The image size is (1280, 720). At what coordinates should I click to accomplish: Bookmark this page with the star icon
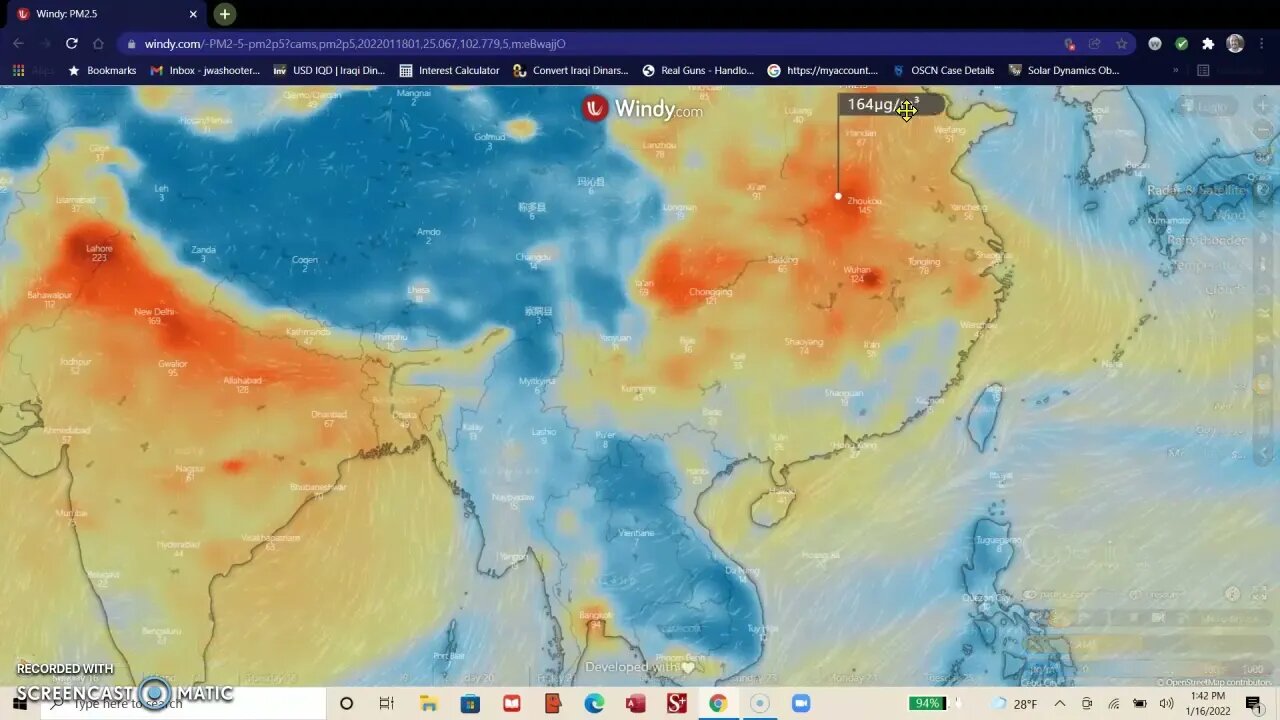point(1122,44)
